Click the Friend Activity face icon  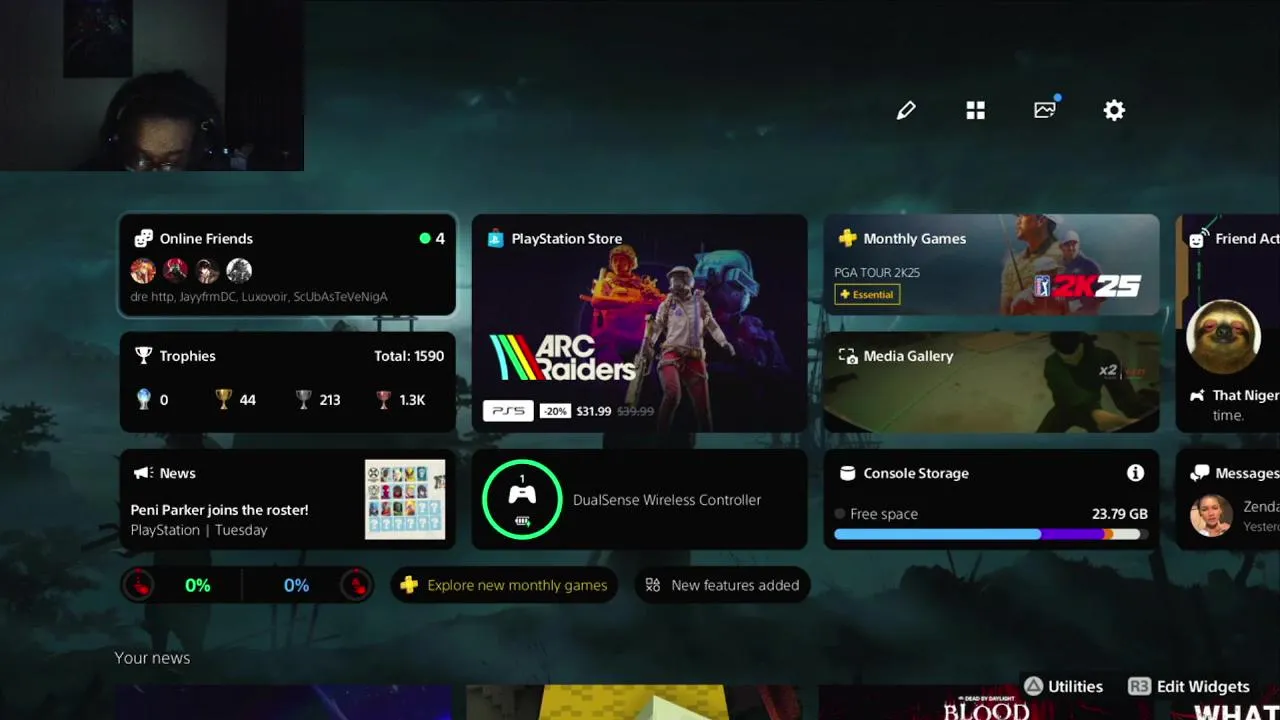[x=1198, y=239]
